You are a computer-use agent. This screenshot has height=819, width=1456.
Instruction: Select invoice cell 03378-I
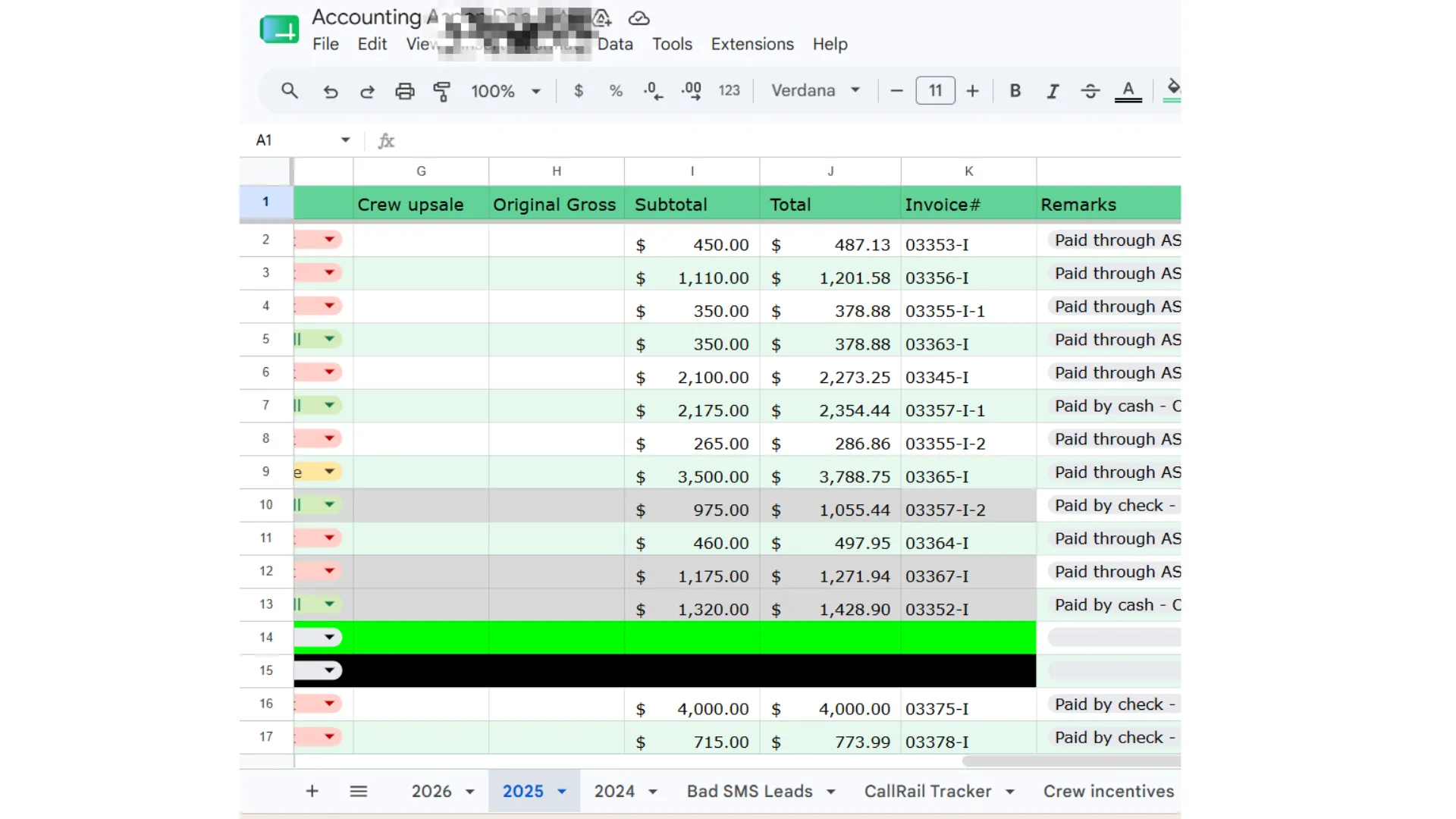pyautogui.click(x=968, y=739)
